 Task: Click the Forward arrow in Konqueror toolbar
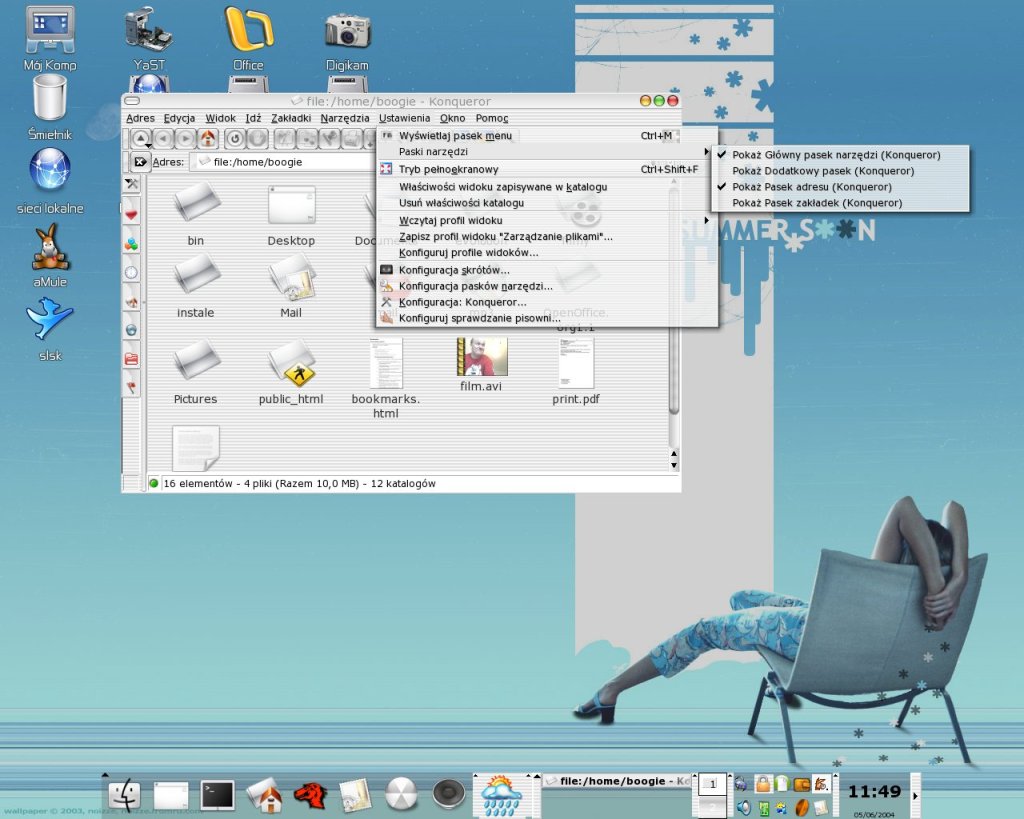pos(185,138)
